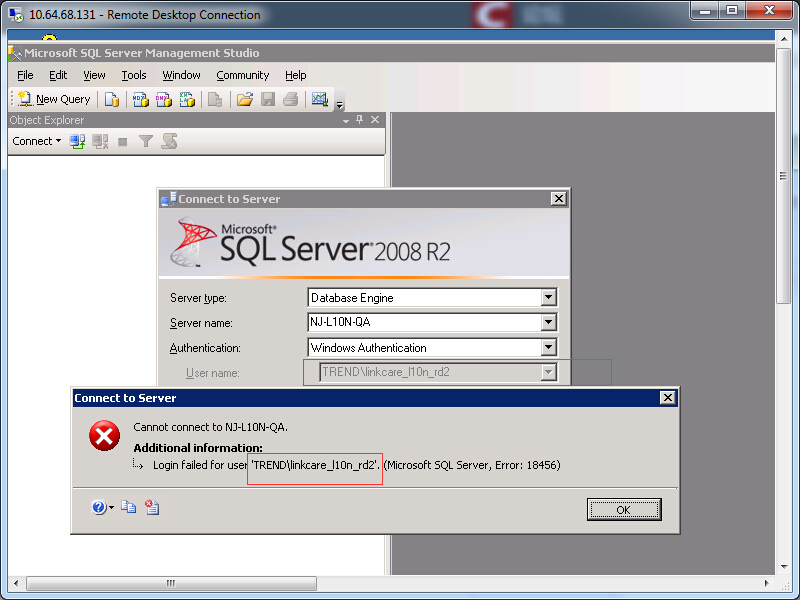The image size is (800, 600).
Task: Click the vertical scrollbar down arrow
Action: [x=784, y=566]
